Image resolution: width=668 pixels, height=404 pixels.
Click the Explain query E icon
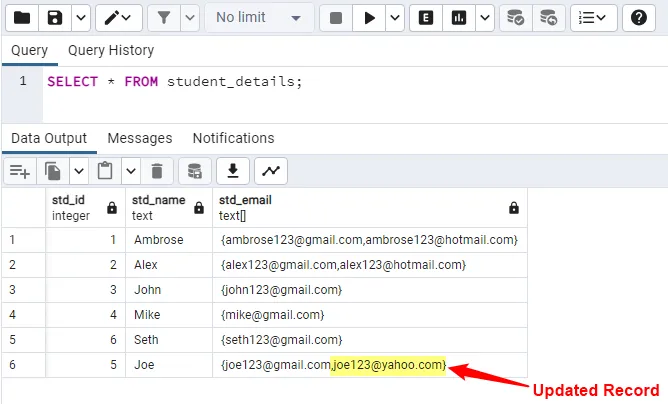pyautogui.click(x=425, y=18)
